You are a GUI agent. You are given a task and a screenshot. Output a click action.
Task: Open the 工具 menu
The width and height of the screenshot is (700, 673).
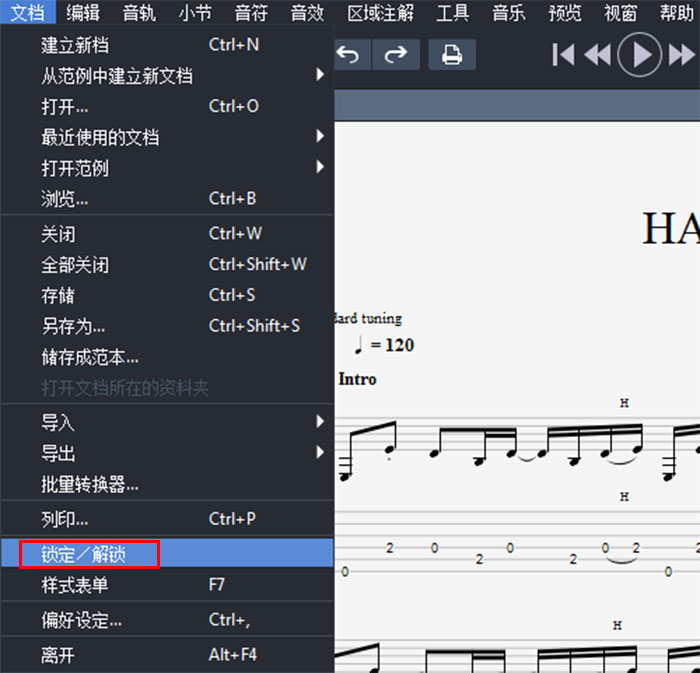coord(453,13)
